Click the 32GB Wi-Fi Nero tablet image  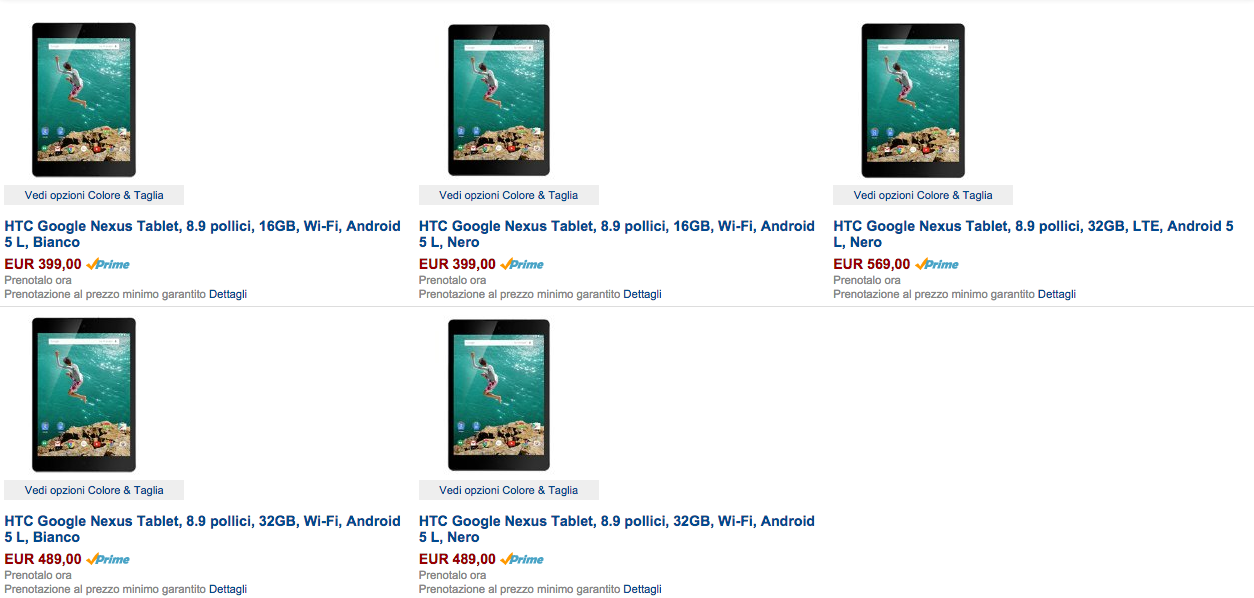tap(498, 395)
